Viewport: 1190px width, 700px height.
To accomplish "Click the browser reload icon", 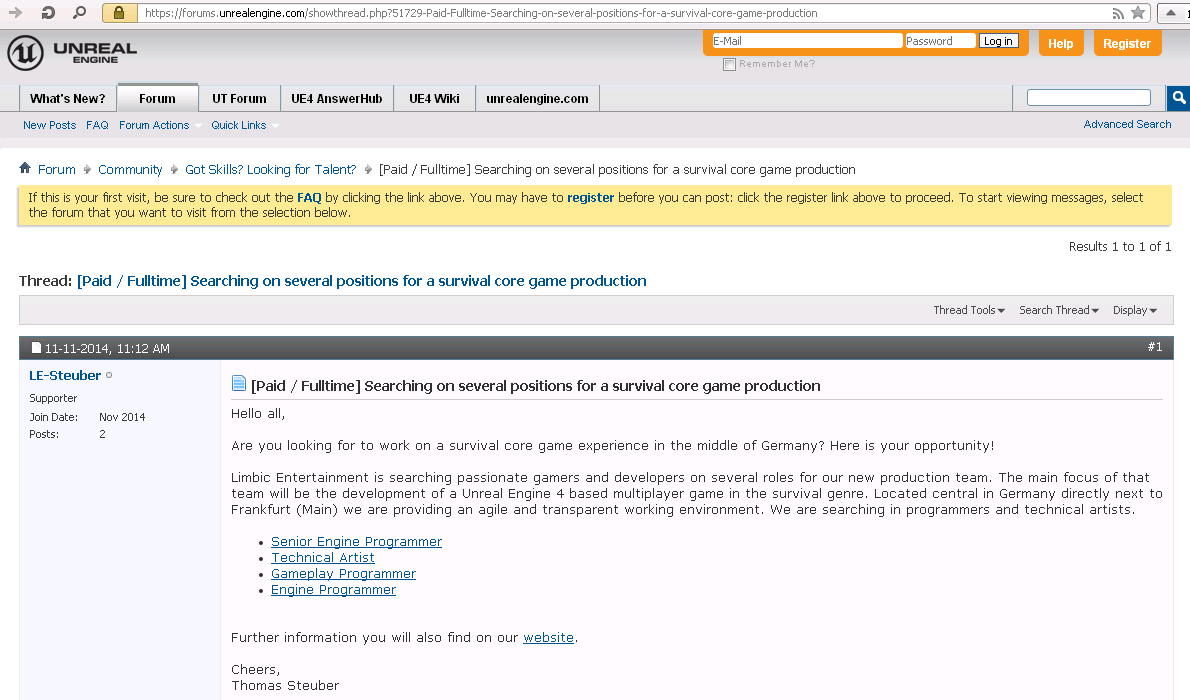I will [48, 12].
